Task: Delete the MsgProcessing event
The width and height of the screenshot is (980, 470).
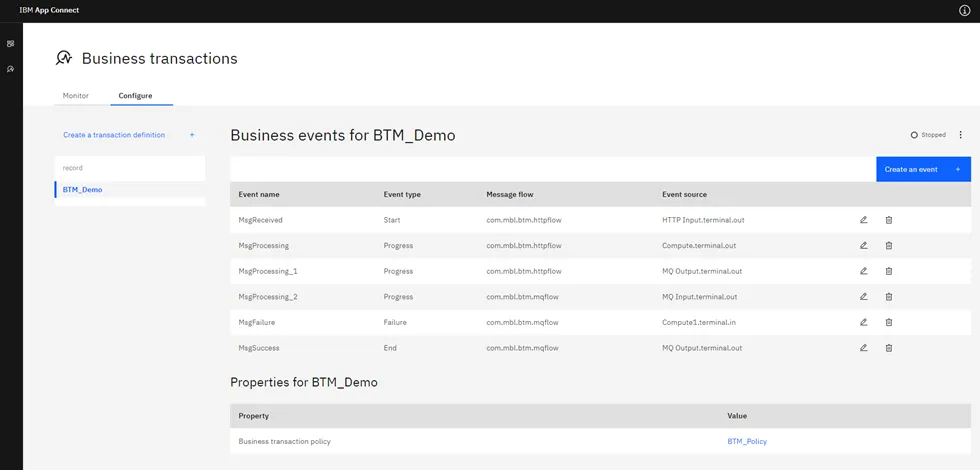Action: click(x=889, y=246)
